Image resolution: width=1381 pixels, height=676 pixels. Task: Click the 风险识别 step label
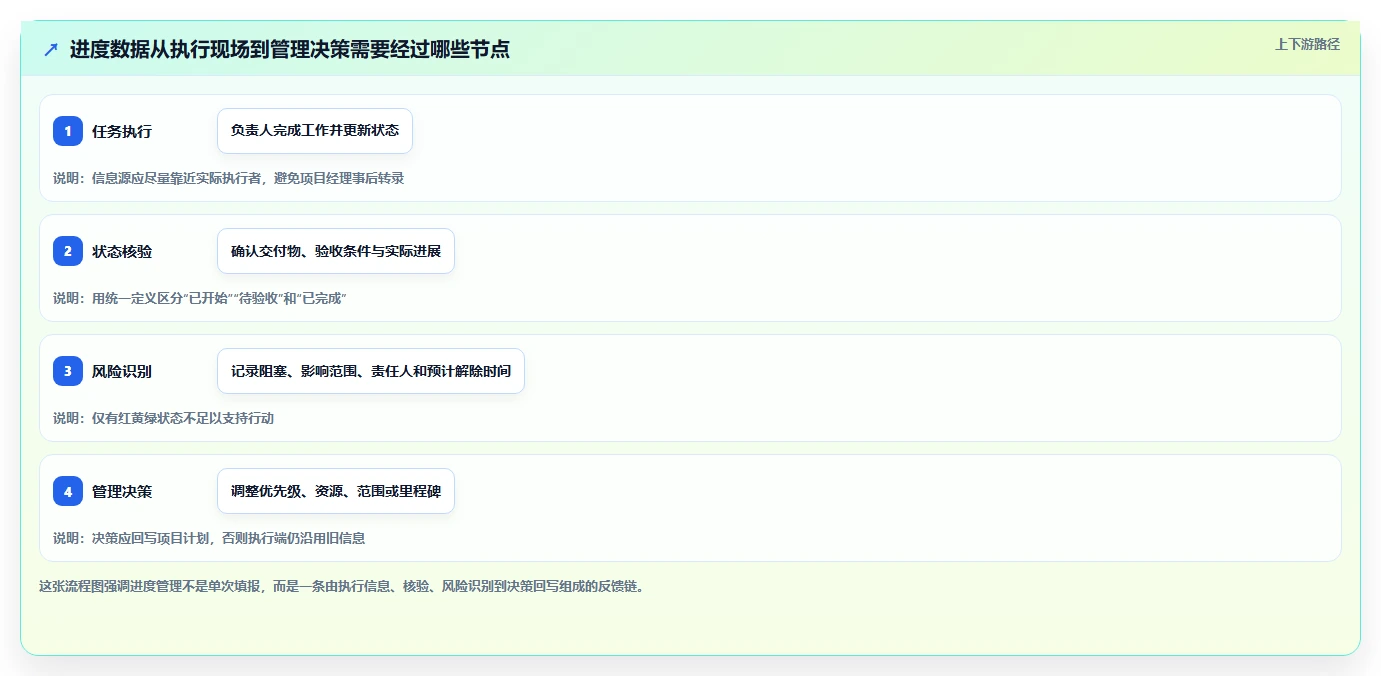(122, 371)
